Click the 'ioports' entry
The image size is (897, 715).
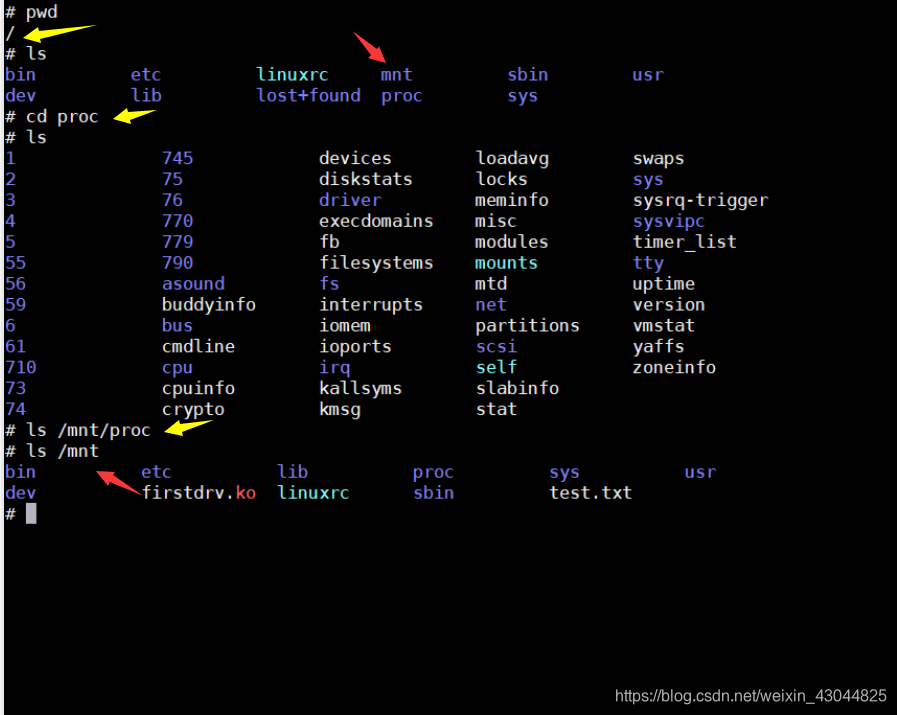[355, 347]
